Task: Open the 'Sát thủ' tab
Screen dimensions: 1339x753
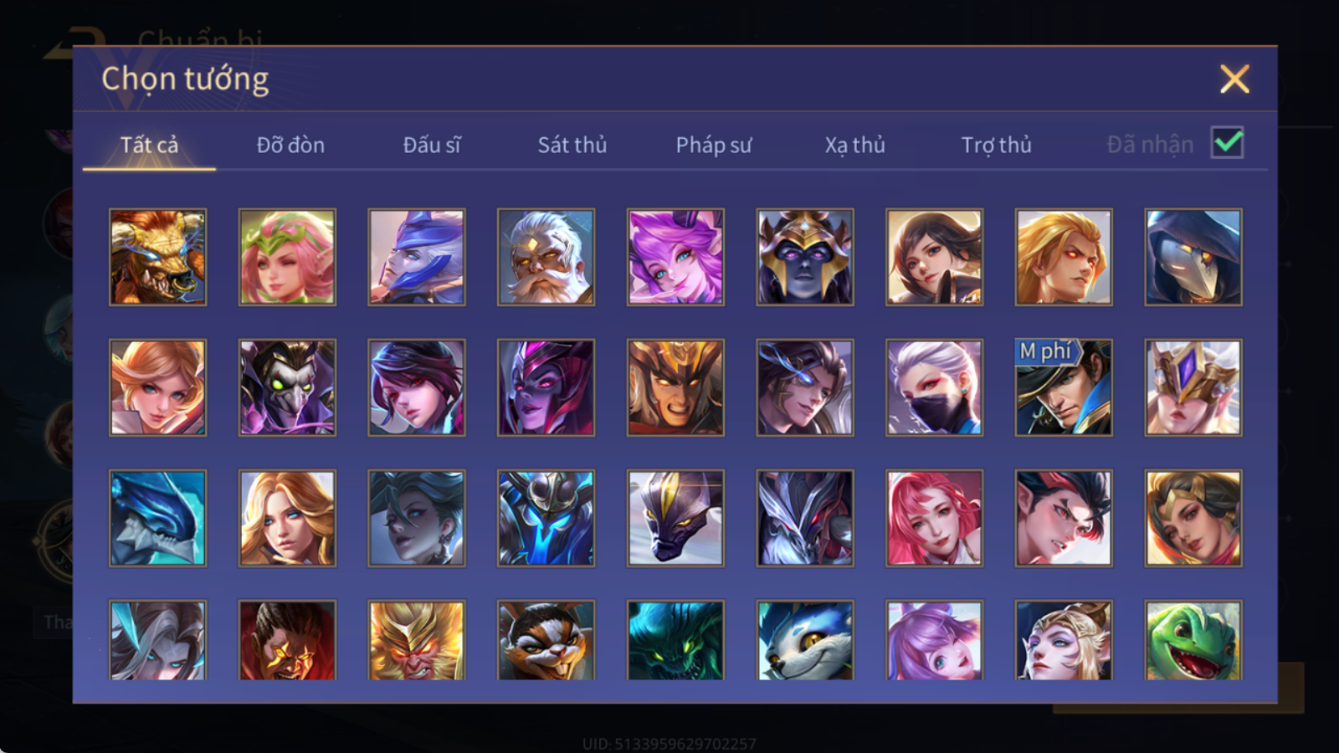Action: point(572,145)
